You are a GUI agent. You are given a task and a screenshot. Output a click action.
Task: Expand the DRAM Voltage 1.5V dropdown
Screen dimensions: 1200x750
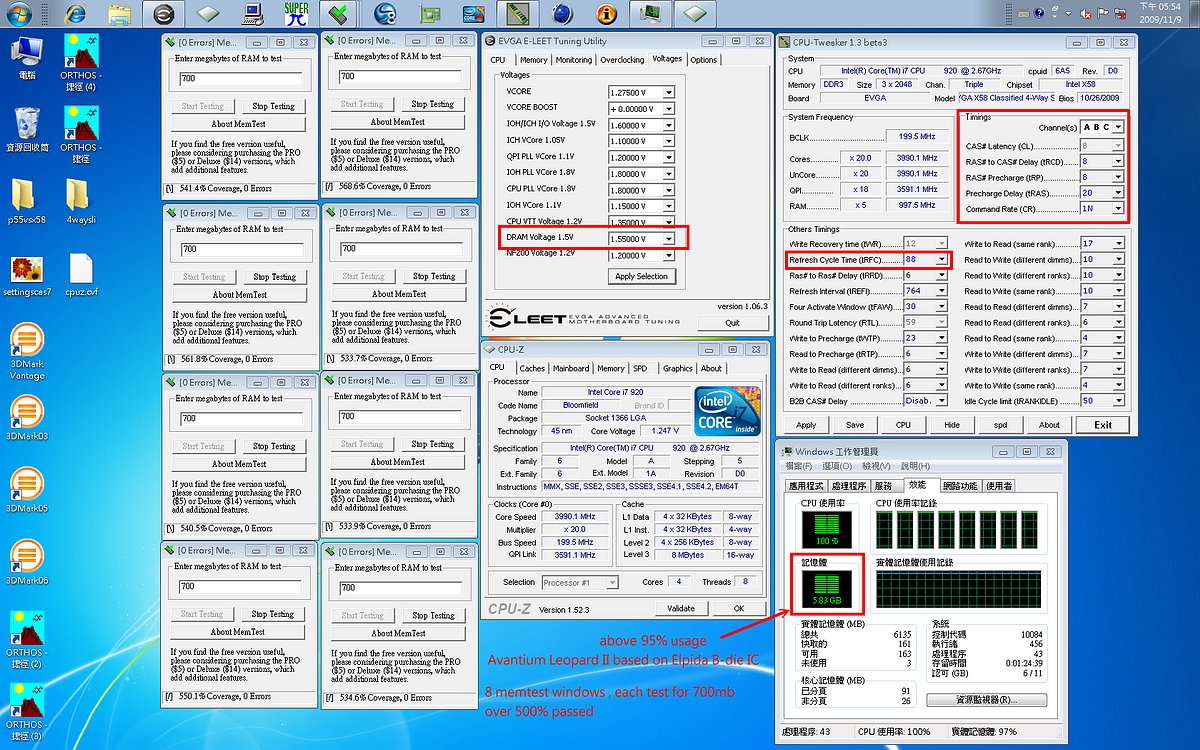668,239
